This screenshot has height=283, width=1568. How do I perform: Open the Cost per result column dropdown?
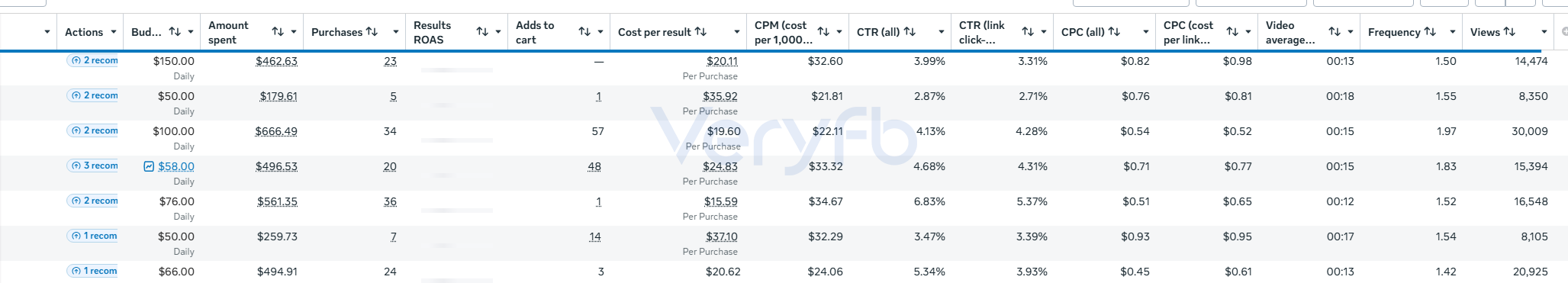(736, 32)
